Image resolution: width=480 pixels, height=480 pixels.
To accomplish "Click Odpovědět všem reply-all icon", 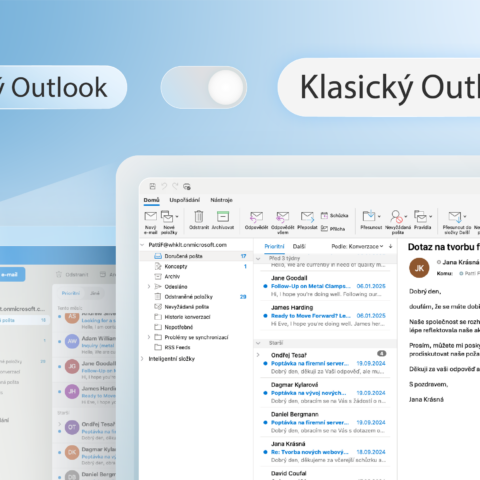I will (x=282, y=217).
